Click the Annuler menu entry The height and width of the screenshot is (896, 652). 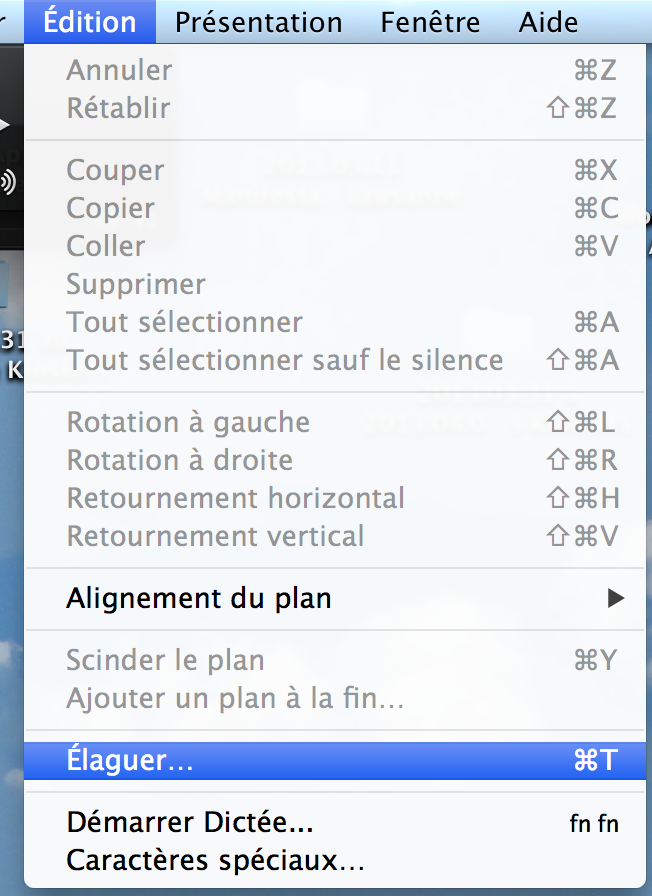coord(119,70)
